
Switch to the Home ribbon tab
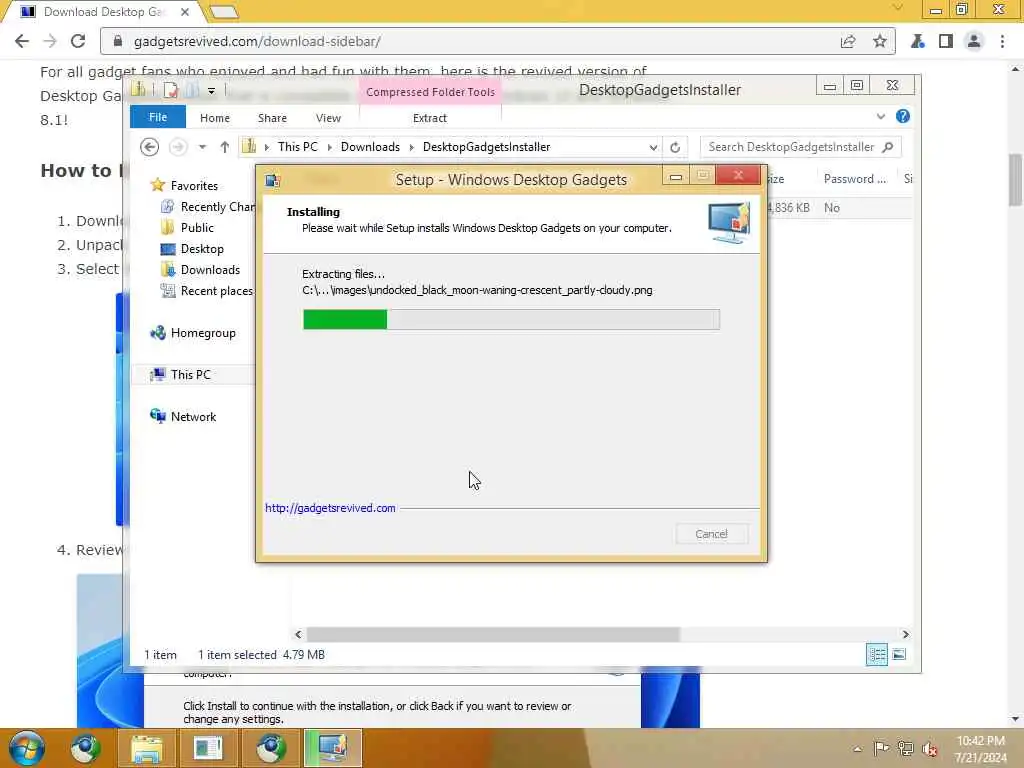click(x=215, y=118)
